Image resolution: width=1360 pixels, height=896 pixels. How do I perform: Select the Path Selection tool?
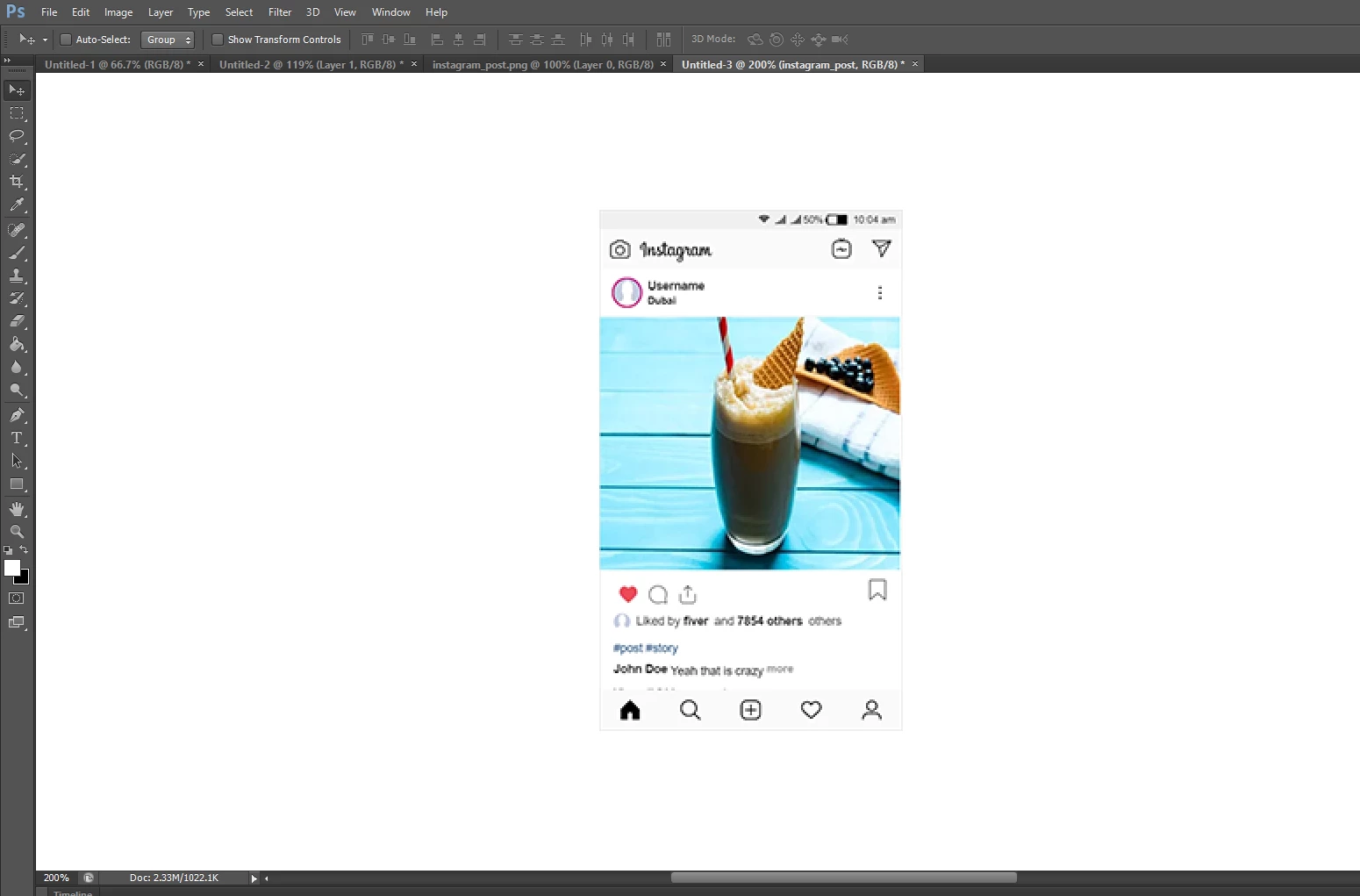pos(17,461)
